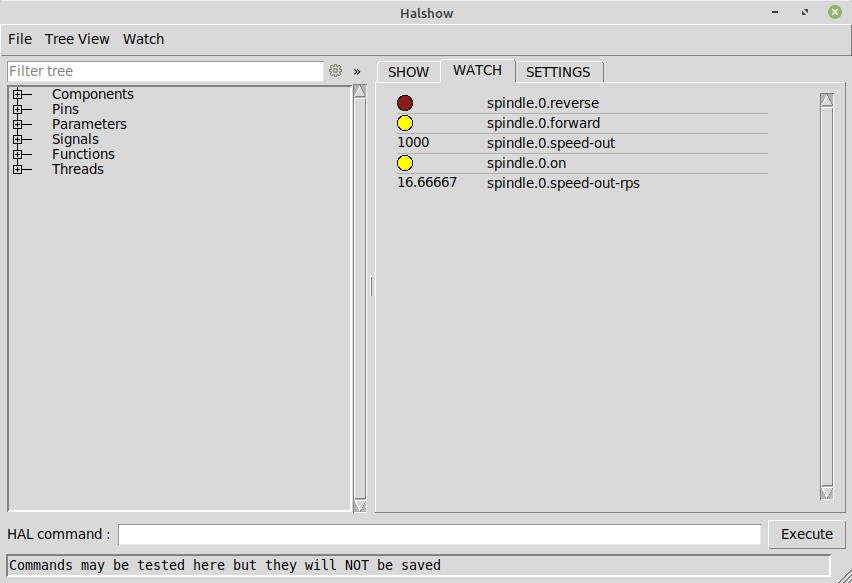Click the yellow LED for spindle.0.forward
This screenshot has height=583, width=852.
click(x=405, y=123)
